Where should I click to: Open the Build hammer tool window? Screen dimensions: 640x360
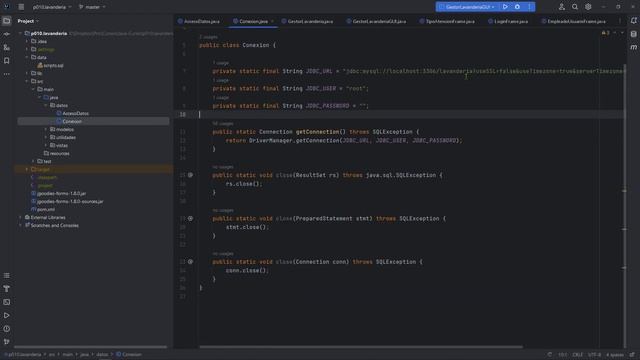pos(7,289)
